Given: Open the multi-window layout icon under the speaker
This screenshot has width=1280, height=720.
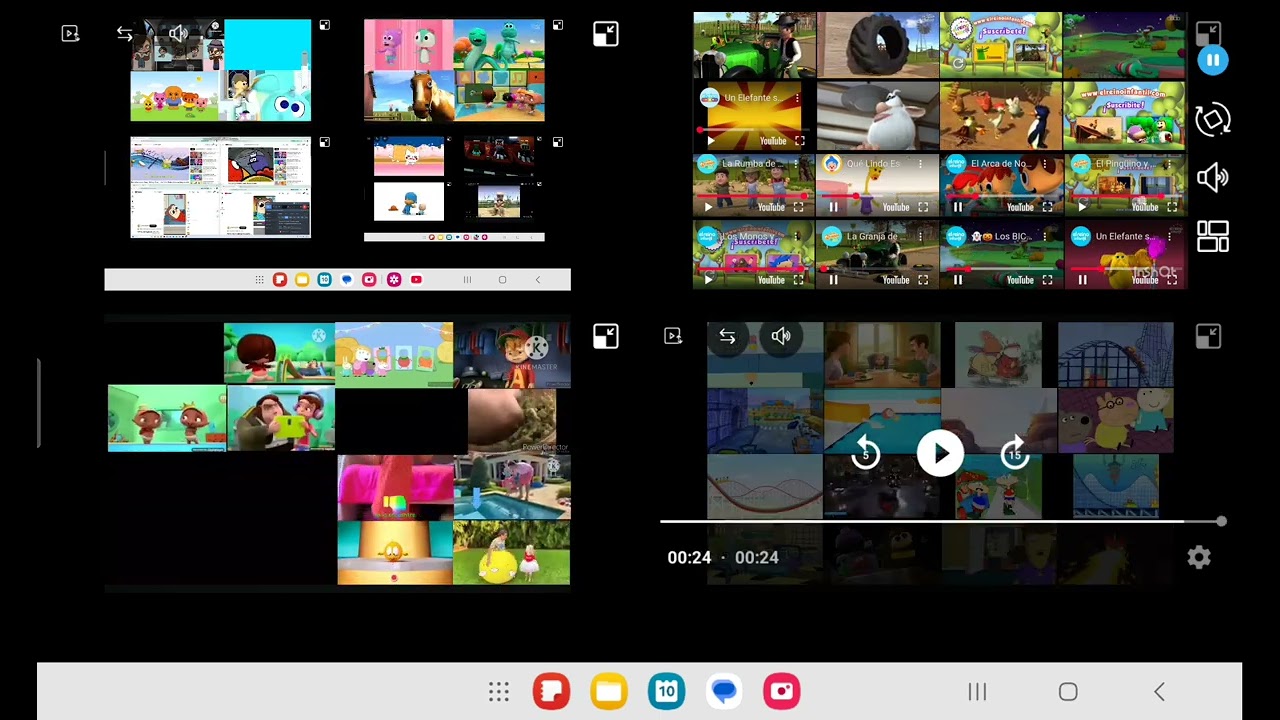Looking at the screenshot, I should click(1212, 237).
